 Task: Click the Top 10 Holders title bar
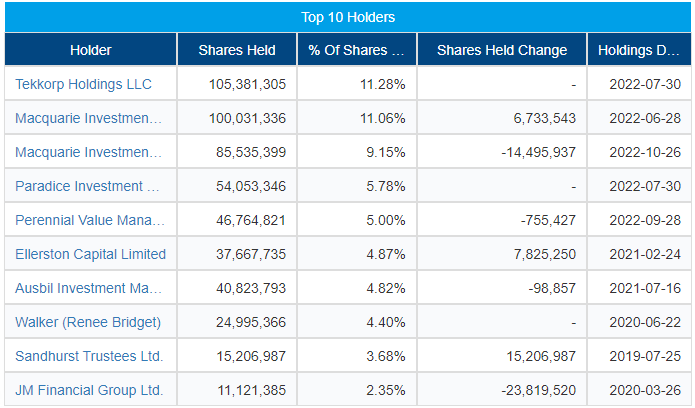[x=348, y=17]
